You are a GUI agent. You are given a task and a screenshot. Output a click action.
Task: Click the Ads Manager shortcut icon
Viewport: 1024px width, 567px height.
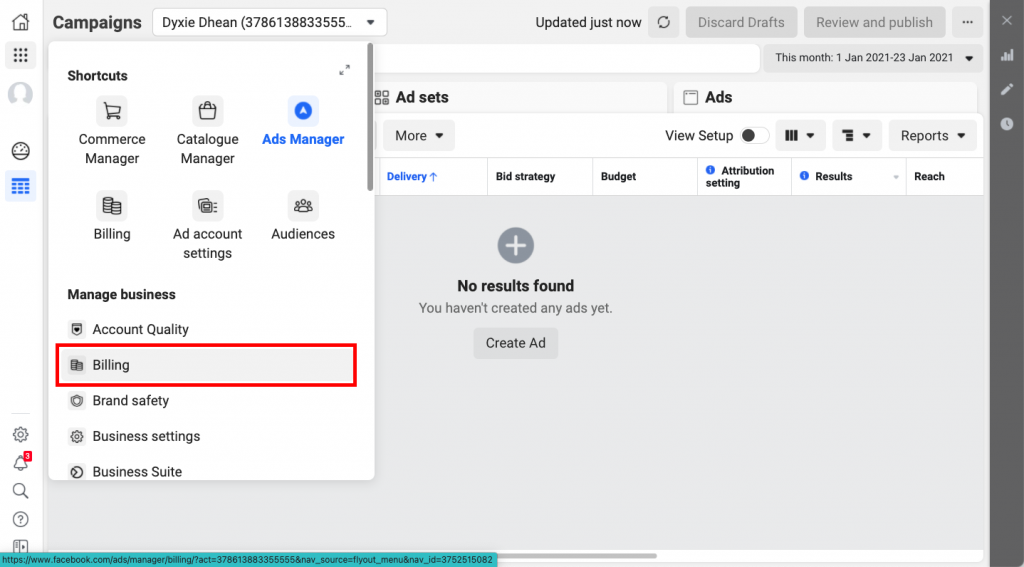click(x=303, y=111)
